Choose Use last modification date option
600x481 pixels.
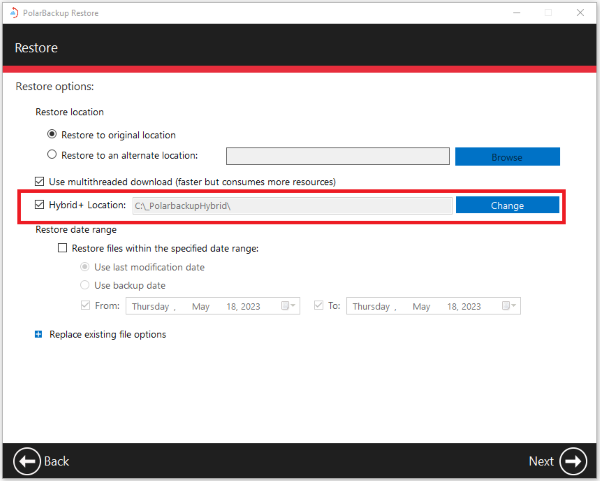click(x=85, y=267)
